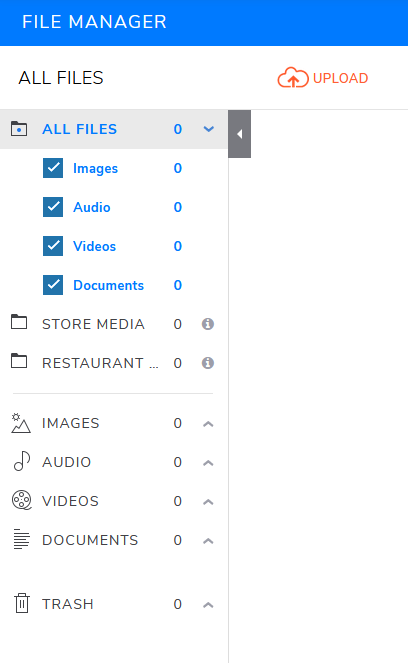This screenshot has width=408, height=663.
Task: Toggle the Documents filter checkbox
Action: pos(53,285)
